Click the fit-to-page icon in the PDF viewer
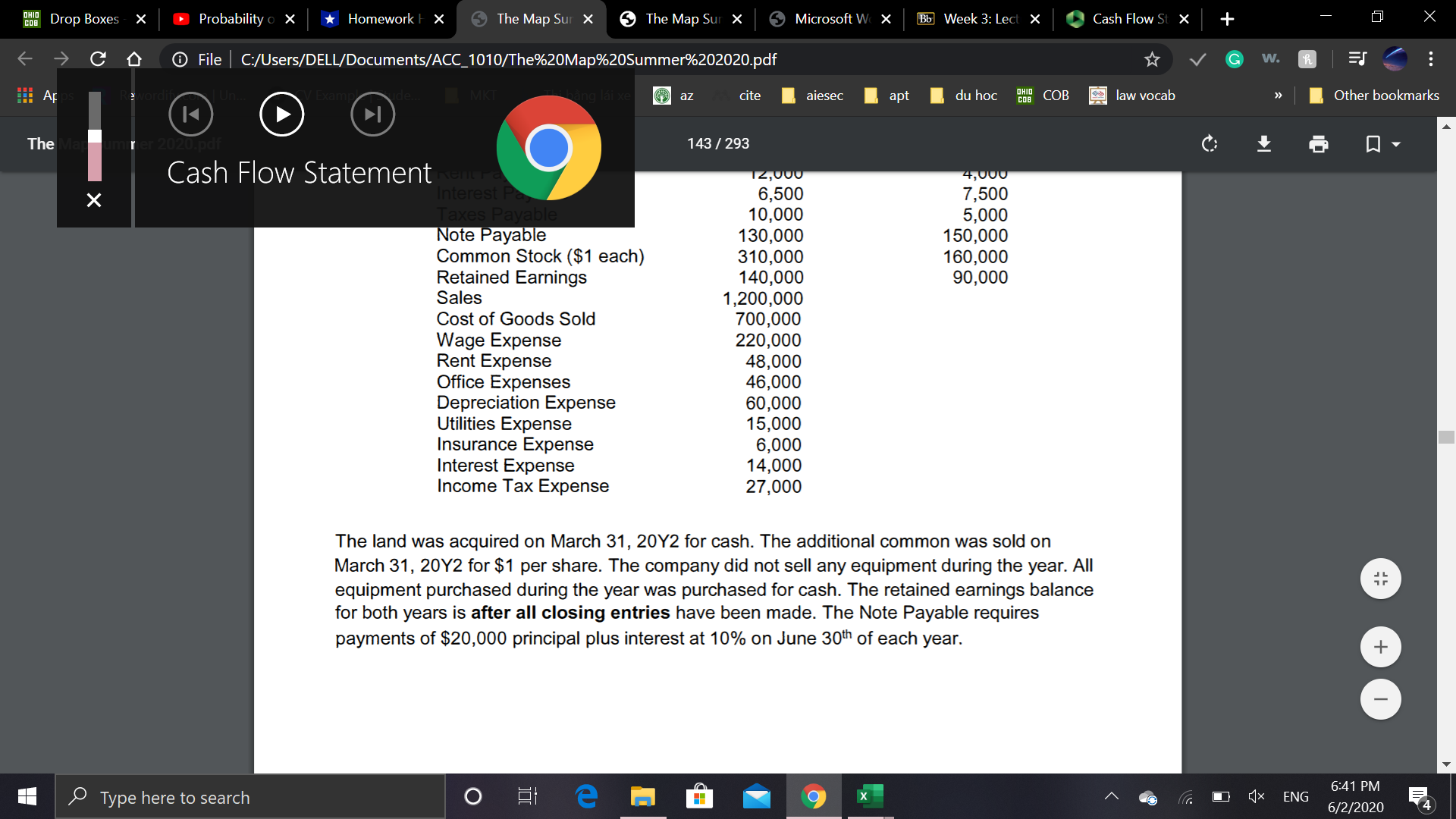This screenshot has width=1456, height=819. tap(1380, 578)
